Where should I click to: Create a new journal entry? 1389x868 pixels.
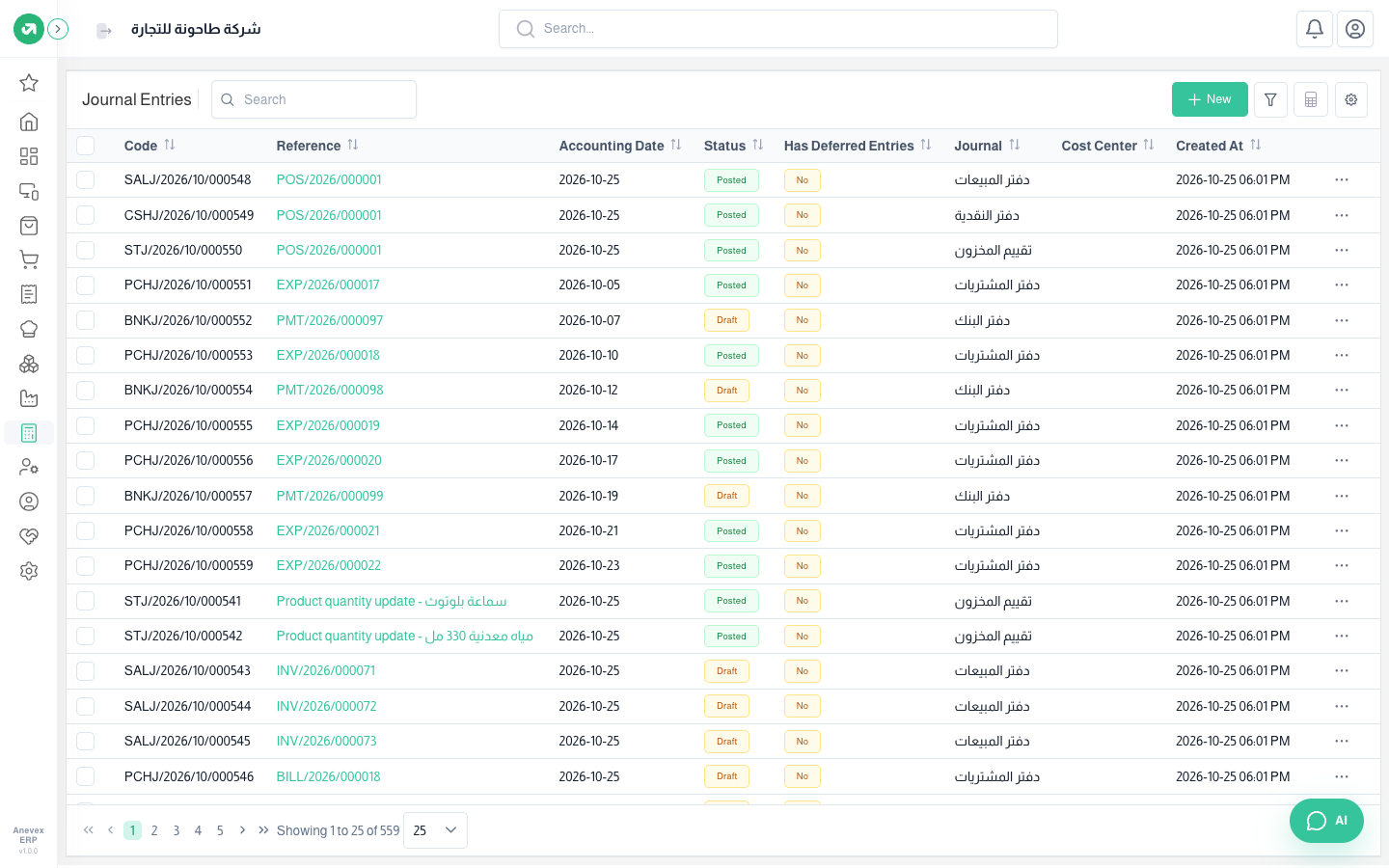coord(1210,99)
